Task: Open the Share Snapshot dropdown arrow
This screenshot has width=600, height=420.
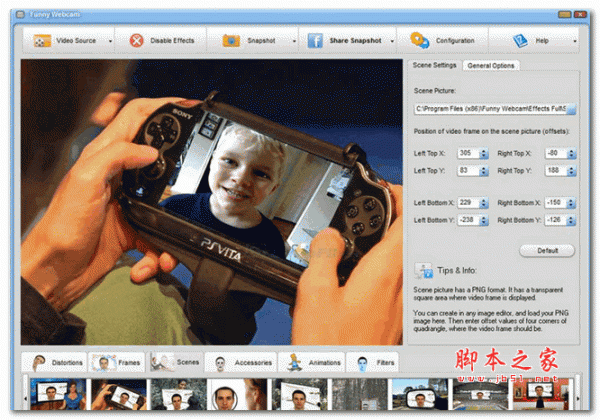Action: [392, 41]
